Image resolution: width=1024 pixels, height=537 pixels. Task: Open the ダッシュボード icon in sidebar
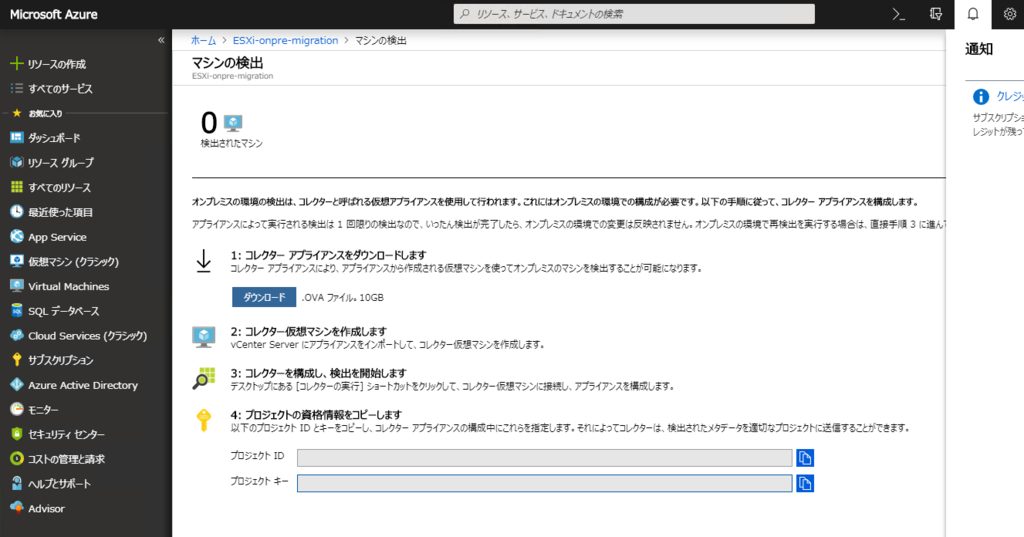pos(17,138)
